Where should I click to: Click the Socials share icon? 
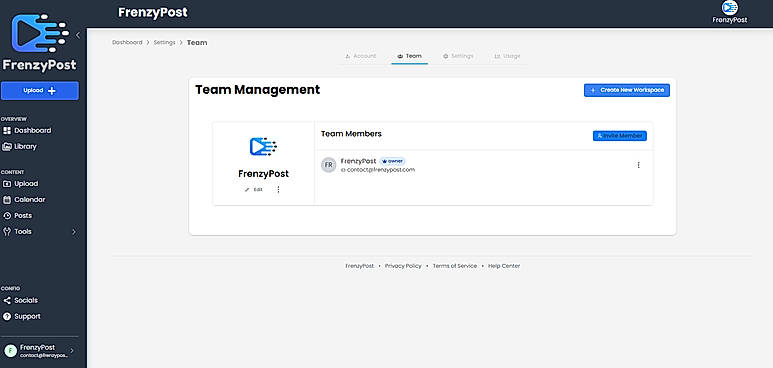(6, 300)
